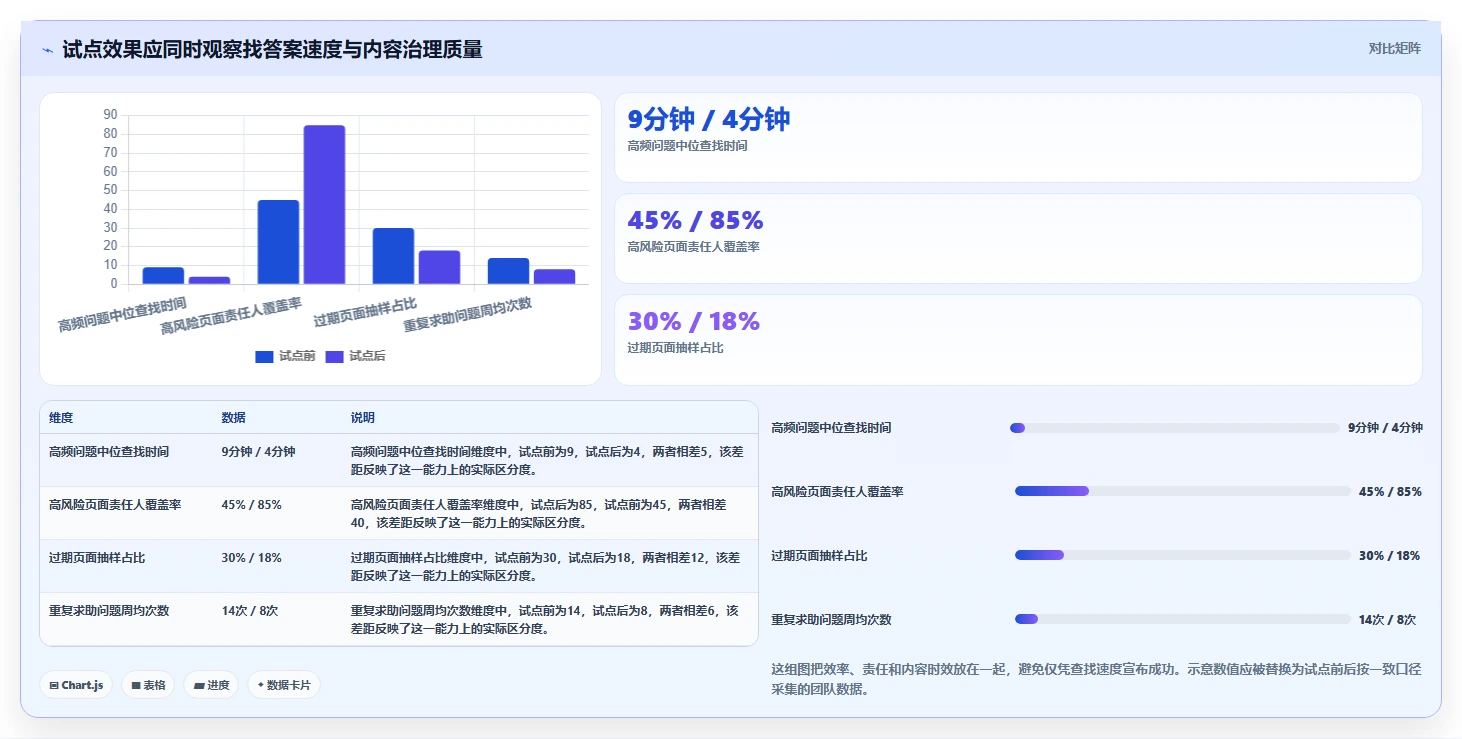The height and width of the screenshot is (739, 1462).
Task: Select the 9分钟 / 4分钟 data card
Action: coord(1018,138)
